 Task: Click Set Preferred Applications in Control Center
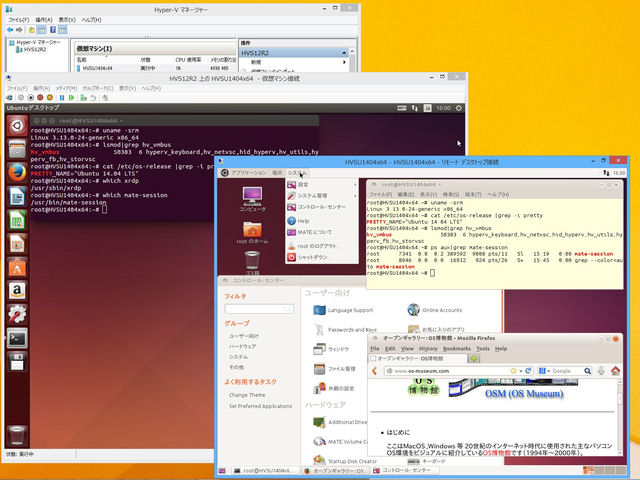tap(260, 406)
